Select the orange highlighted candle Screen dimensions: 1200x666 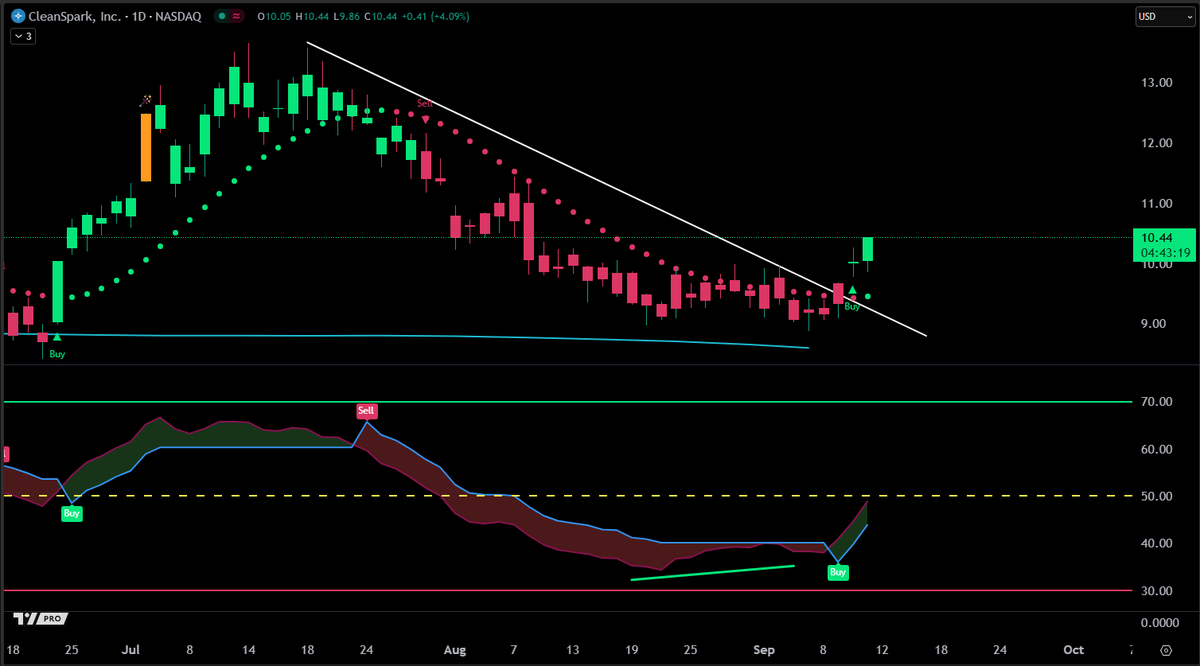[x=146, y=147]
